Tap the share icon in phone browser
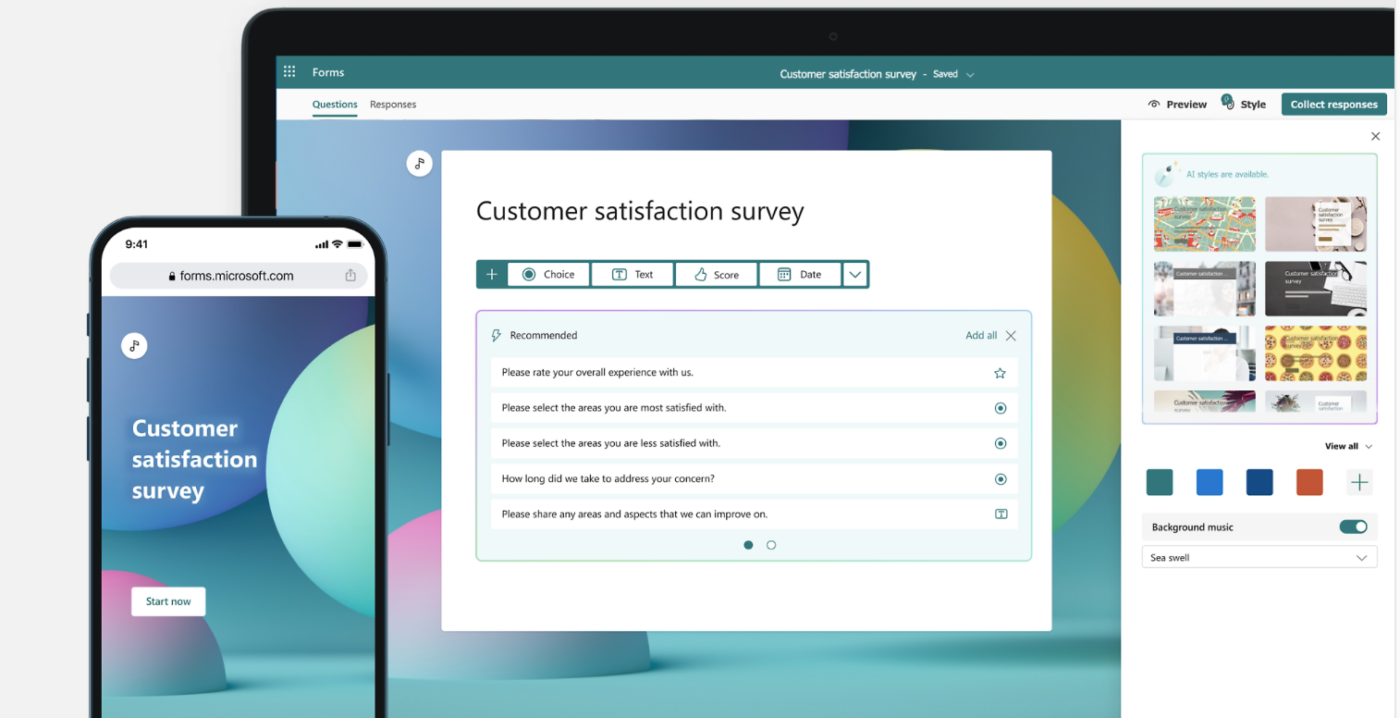This screenshot has height=718, width=1400. 350,275
